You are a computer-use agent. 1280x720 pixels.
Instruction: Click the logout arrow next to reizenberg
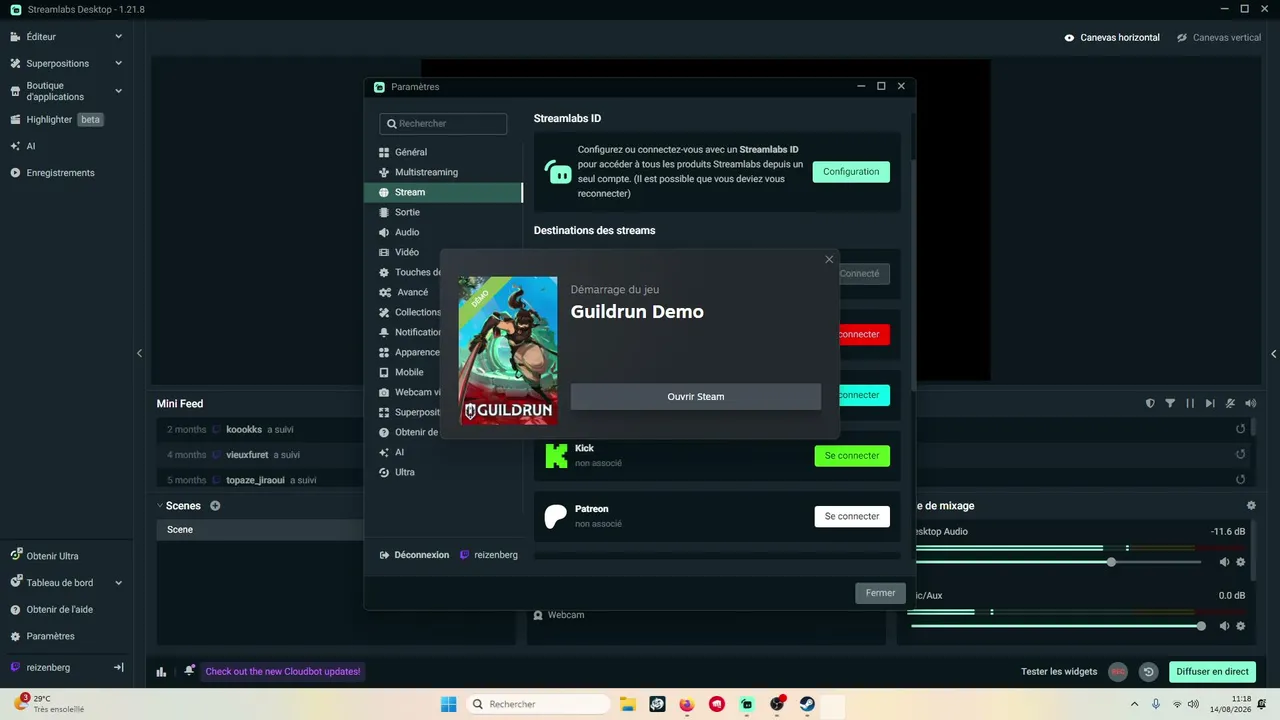point(118,667)
